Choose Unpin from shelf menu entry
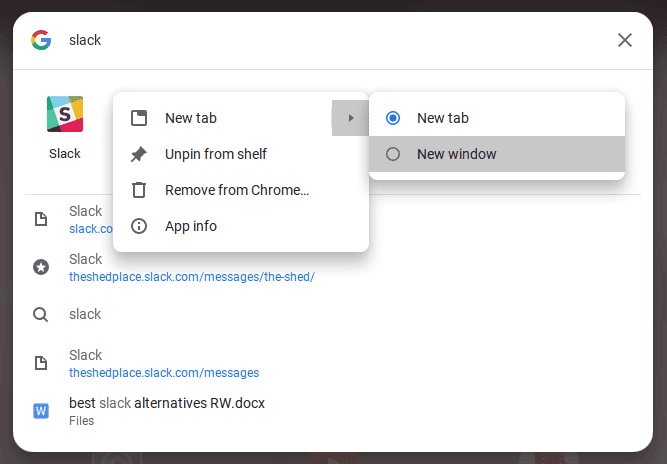The height and width of the screenshot is (464, 667). point(241,154)
